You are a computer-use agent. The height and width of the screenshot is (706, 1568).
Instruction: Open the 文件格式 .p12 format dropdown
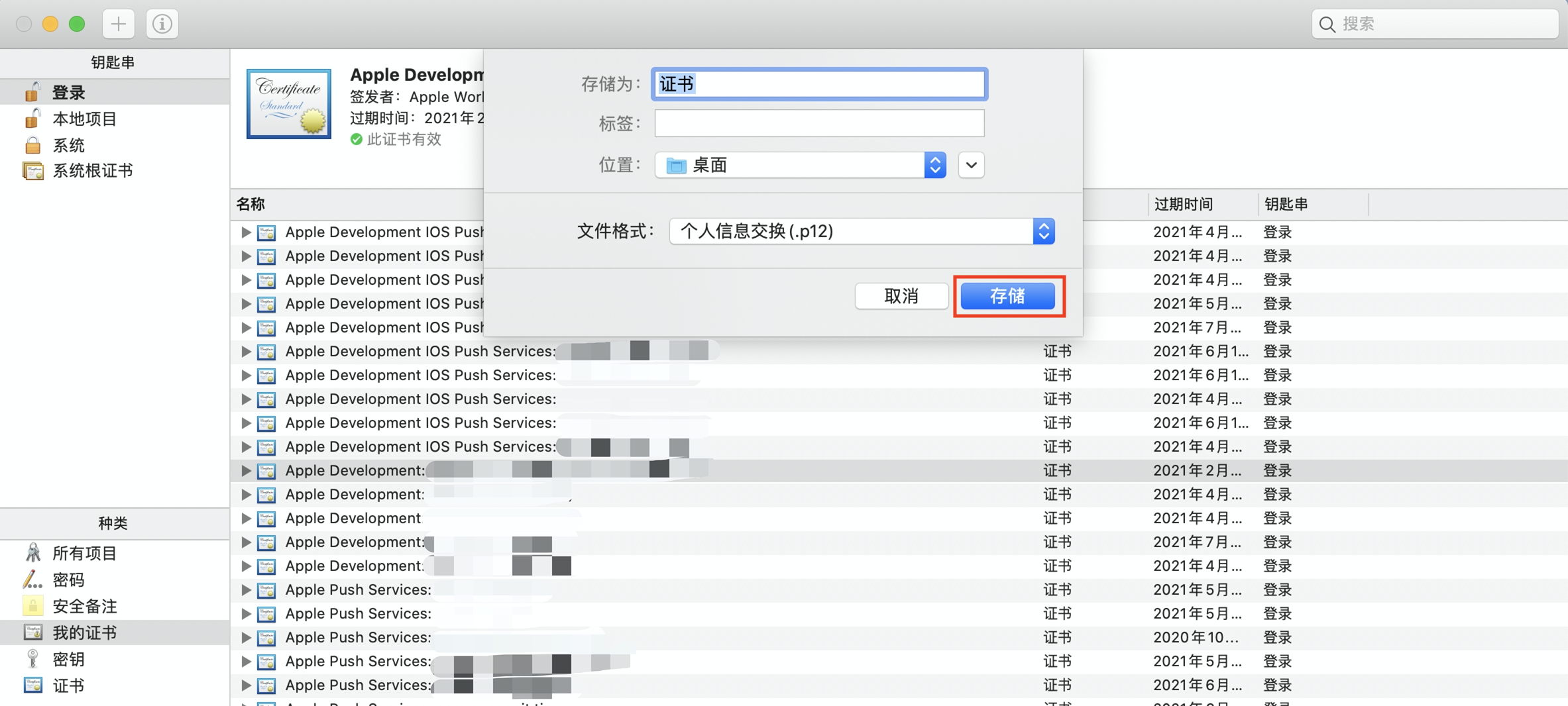click(862, 231)
